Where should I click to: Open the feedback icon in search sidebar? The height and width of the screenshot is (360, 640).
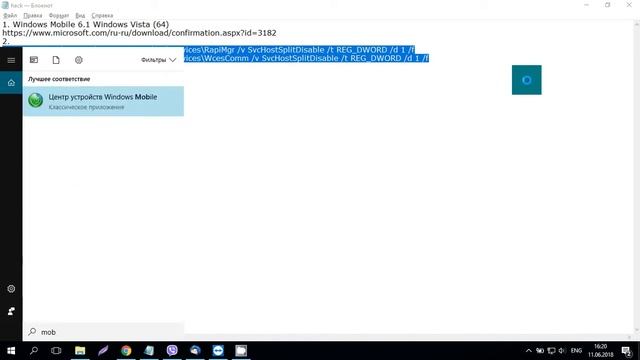pos(11,311)
